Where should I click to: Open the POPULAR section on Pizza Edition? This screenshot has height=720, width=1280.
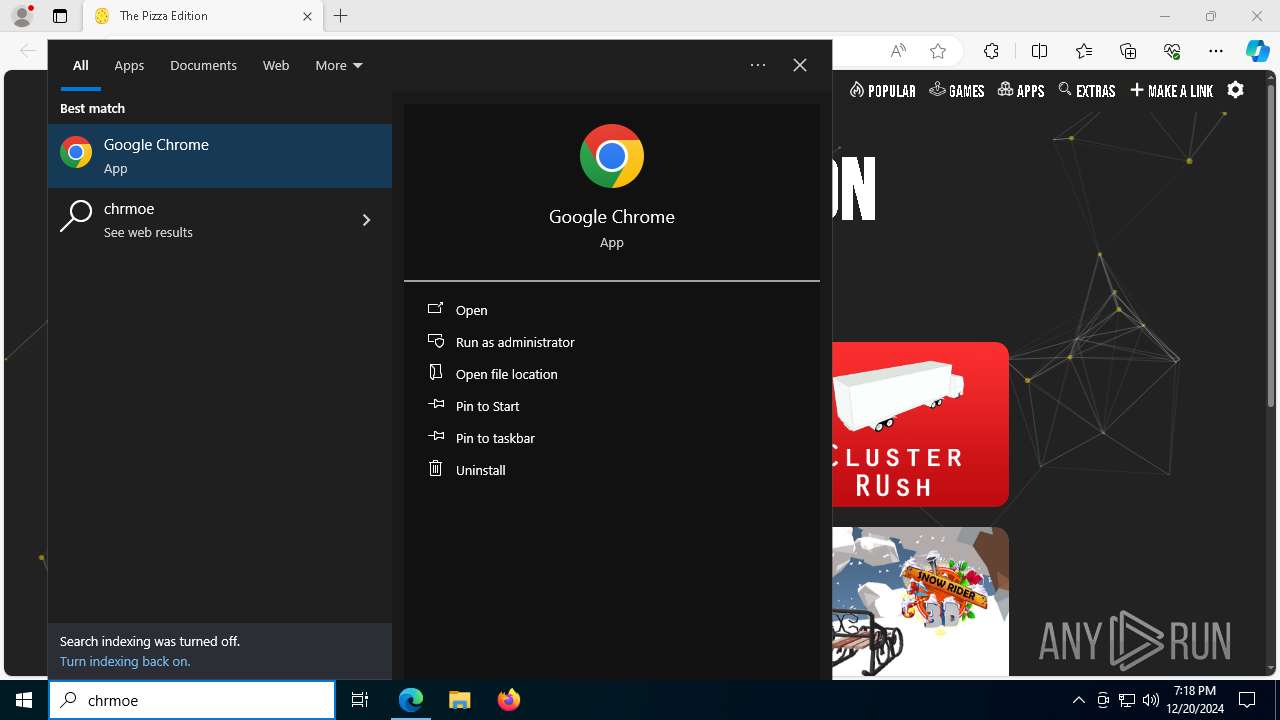[x=883, y=90]
